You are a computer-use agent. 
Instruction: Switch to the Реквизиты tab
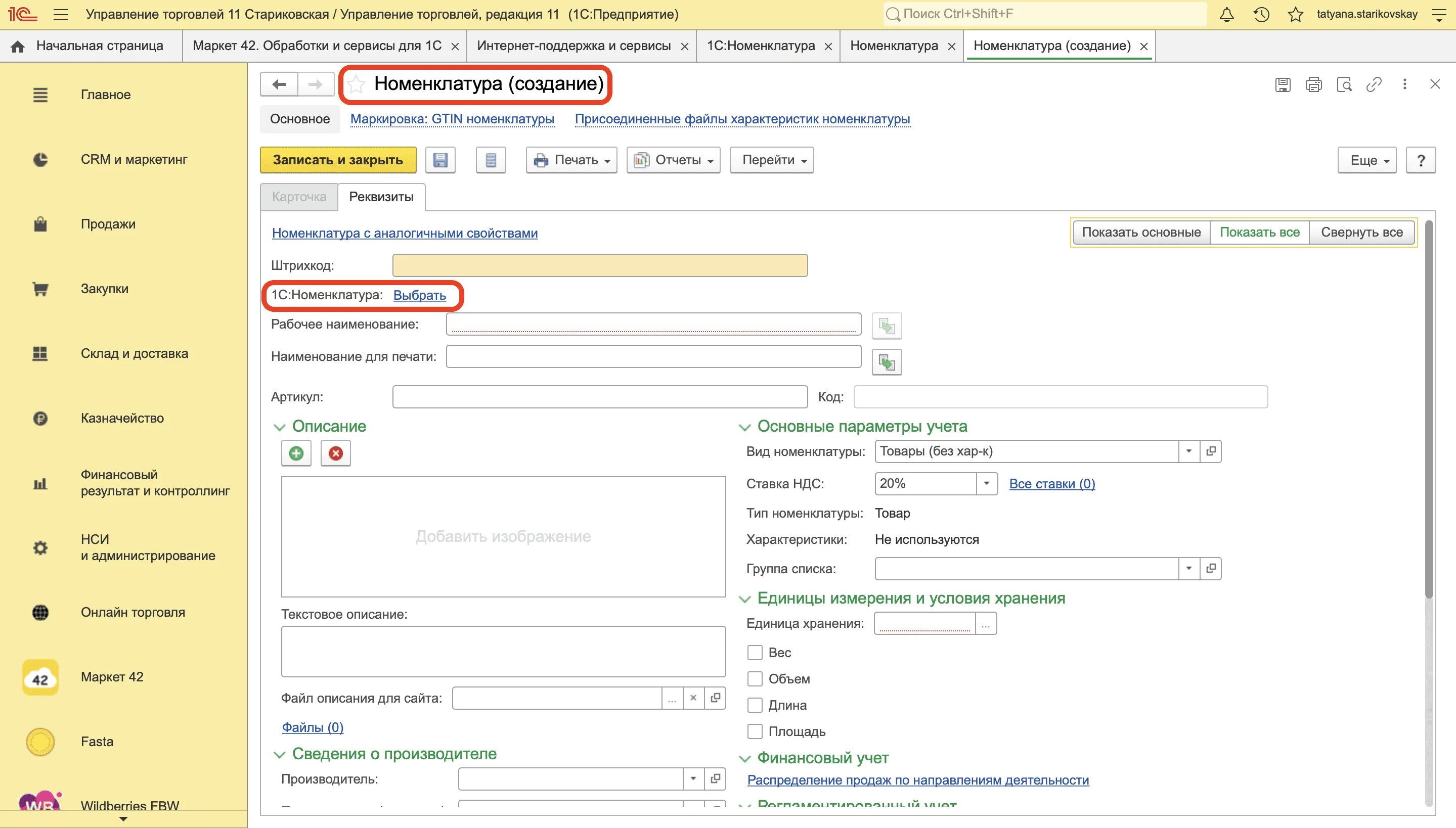[x=381, y=197]
